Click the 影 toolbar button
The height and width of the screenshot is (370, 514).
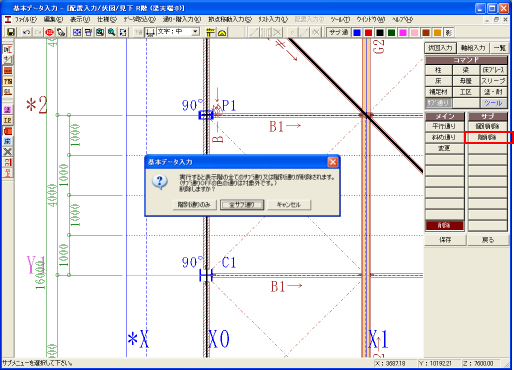click(x=449, y=32)
